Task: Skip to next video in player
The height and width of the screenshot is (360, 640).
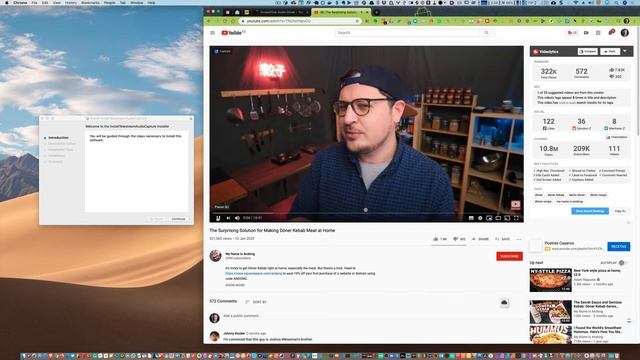Action: 228,218
